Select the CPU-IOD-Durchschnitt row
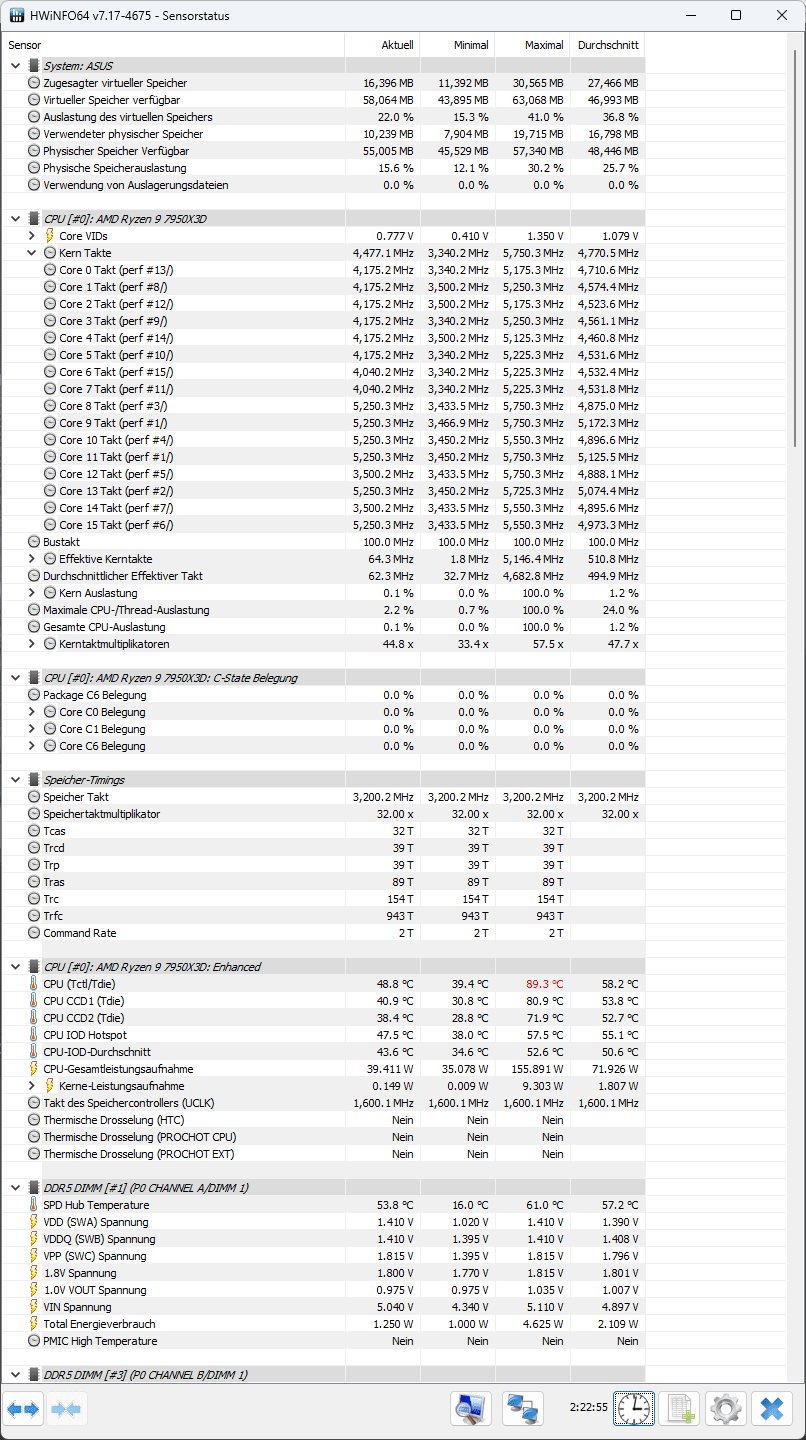The image size is (806, 1440). (324, 1052)
